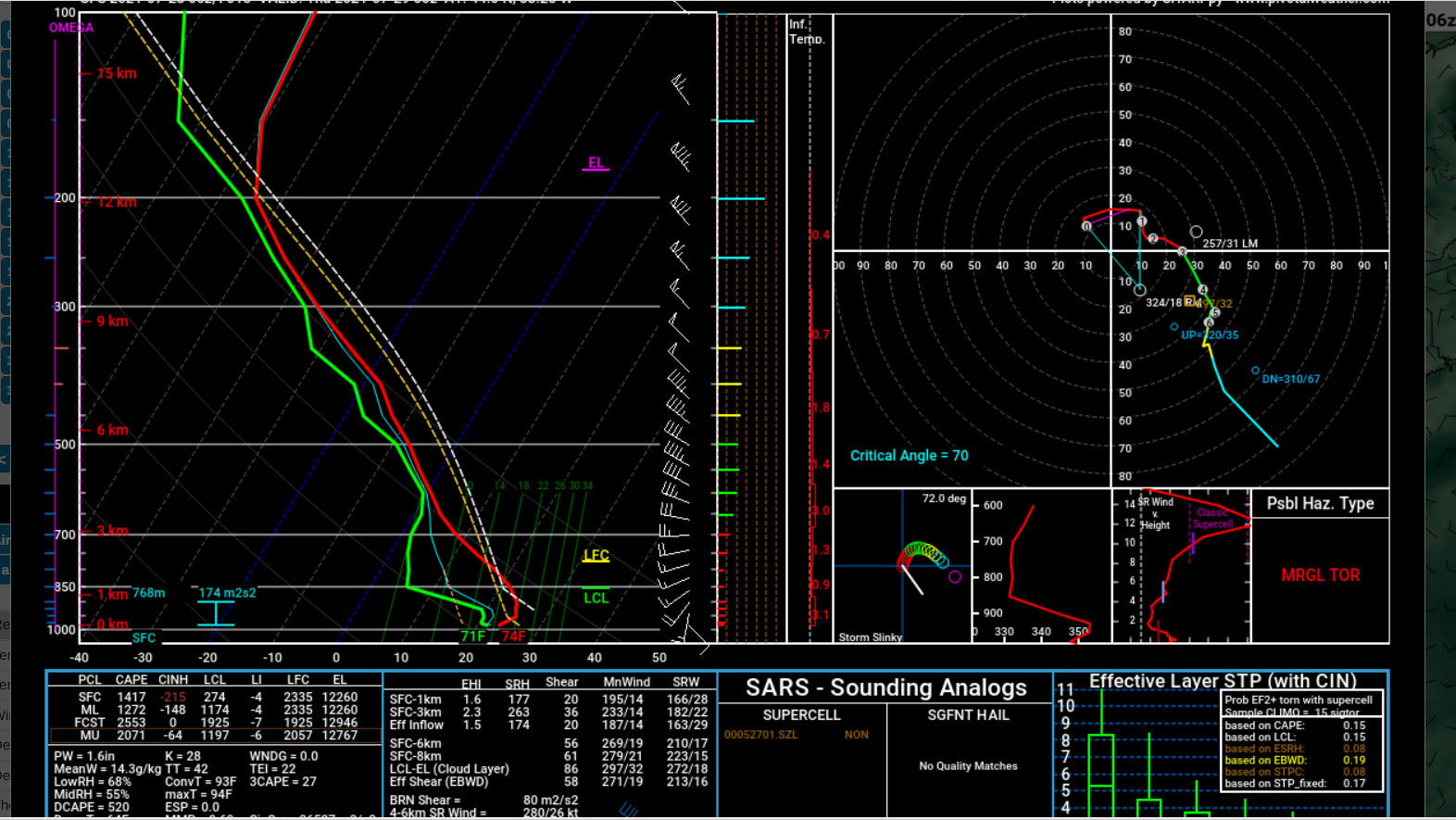Click the SARS - Sounding Analogs heading

point(886,688)
